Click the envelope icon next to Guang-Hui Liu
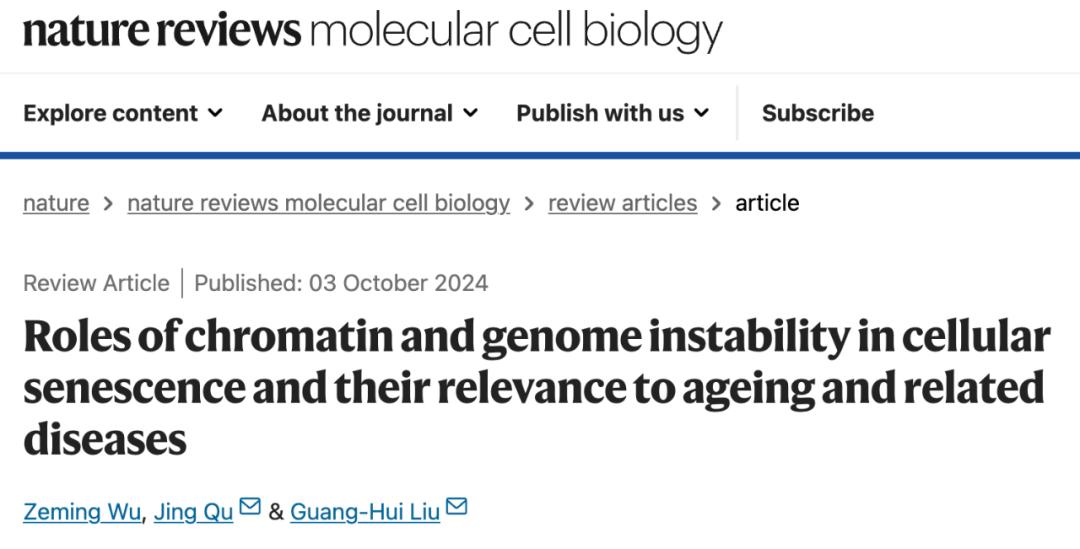The image size is (1080, 549). (x=457, y=508)
